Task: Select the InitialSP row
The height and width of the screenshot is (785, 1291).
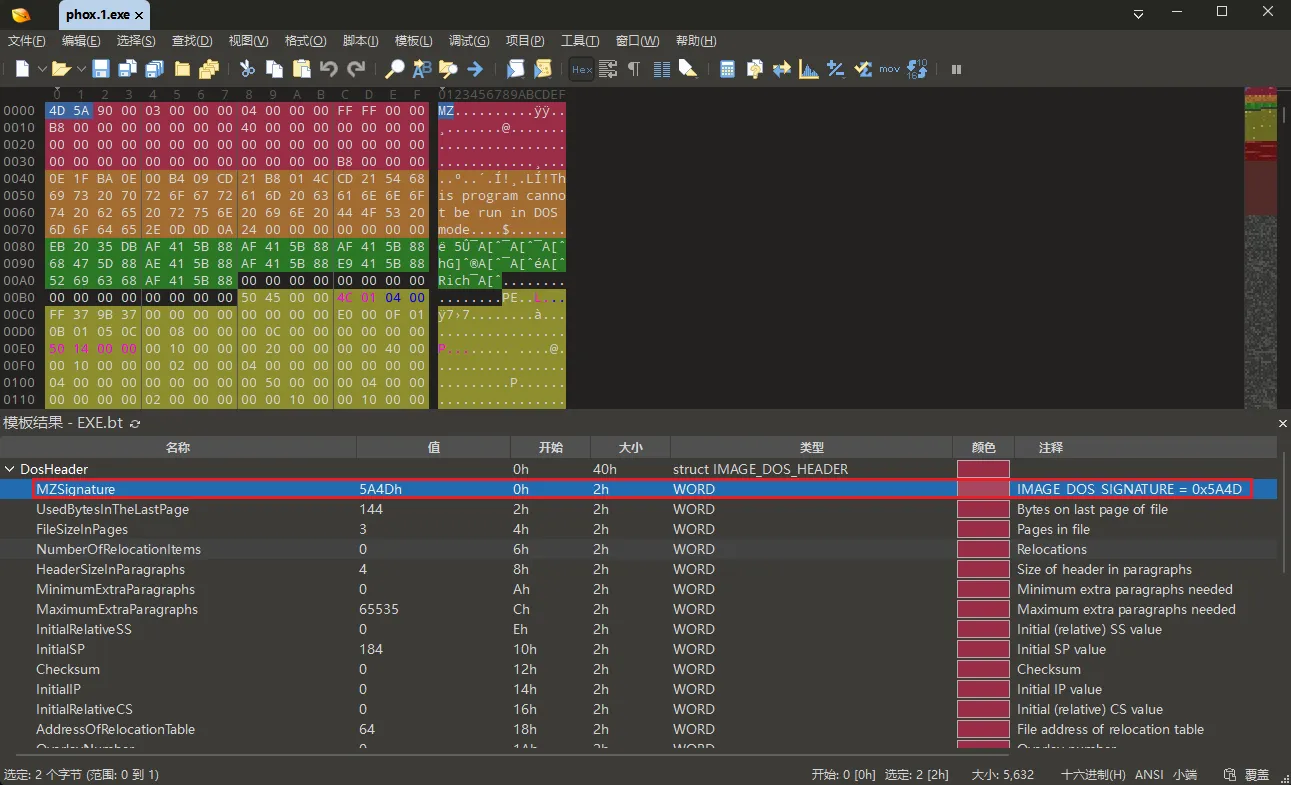Action: click(638, 649)
